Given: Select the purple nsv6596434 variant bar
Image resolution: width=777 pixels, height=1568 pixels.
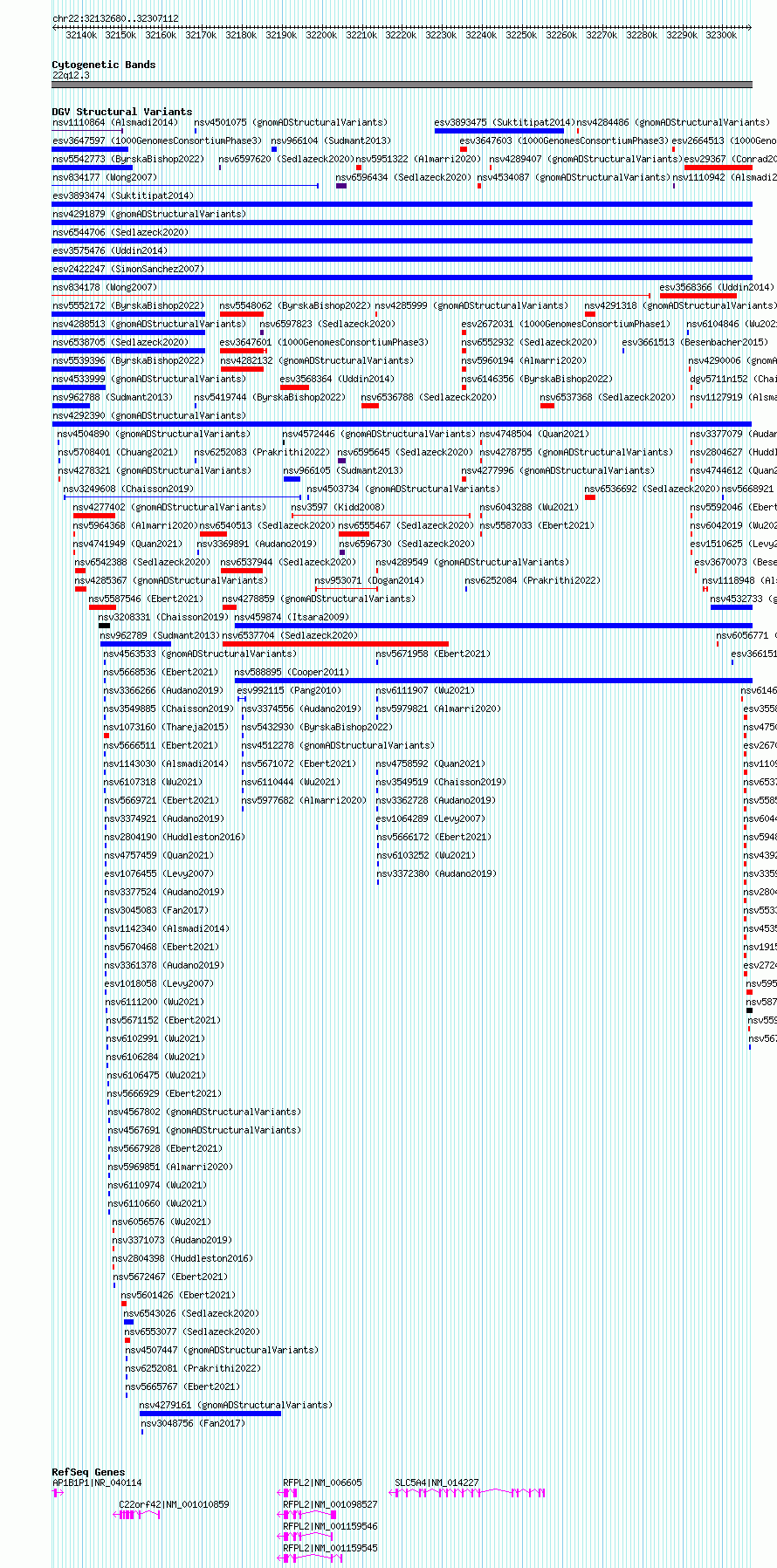Looking at the screenshot, I should (x=341, y=186).
